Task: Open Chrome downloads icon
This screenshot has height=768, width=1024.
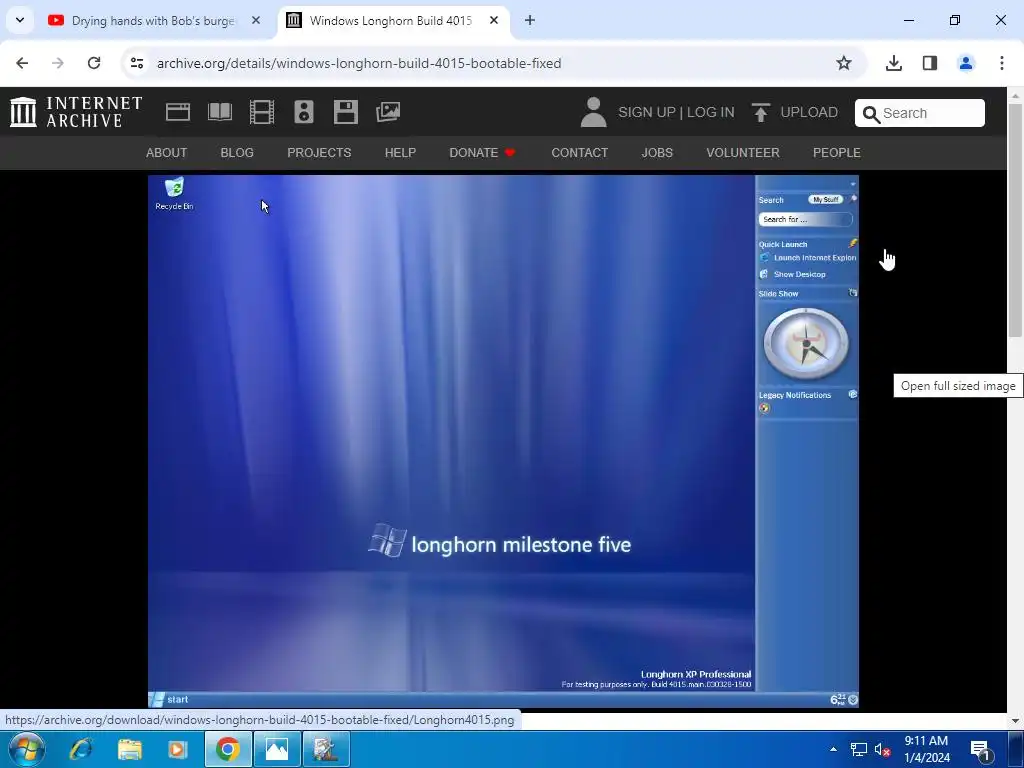Action: 893,63
